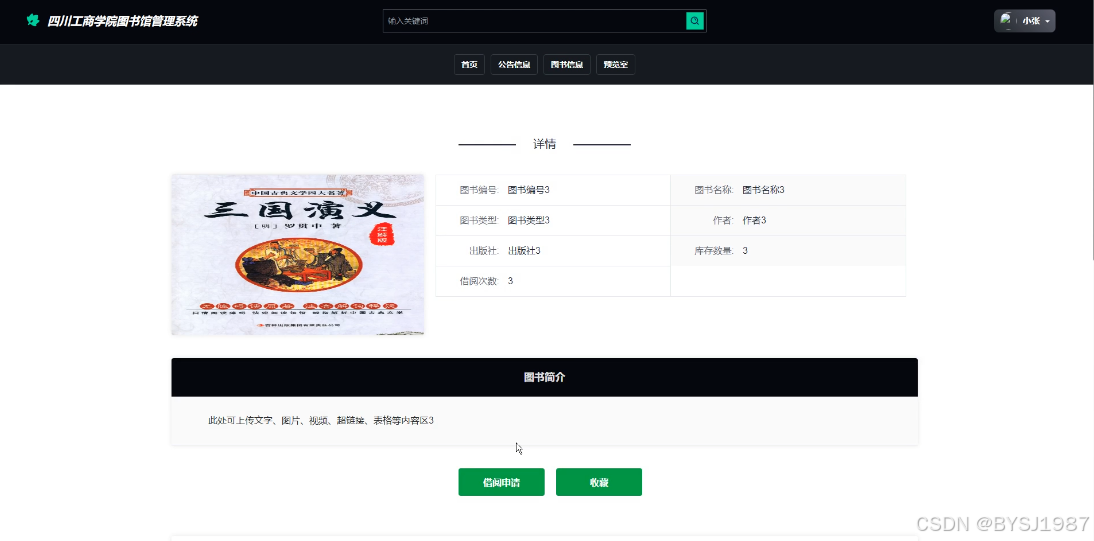Click the green search magnifier button
The image size is (1094, 541).
[695, 21]
